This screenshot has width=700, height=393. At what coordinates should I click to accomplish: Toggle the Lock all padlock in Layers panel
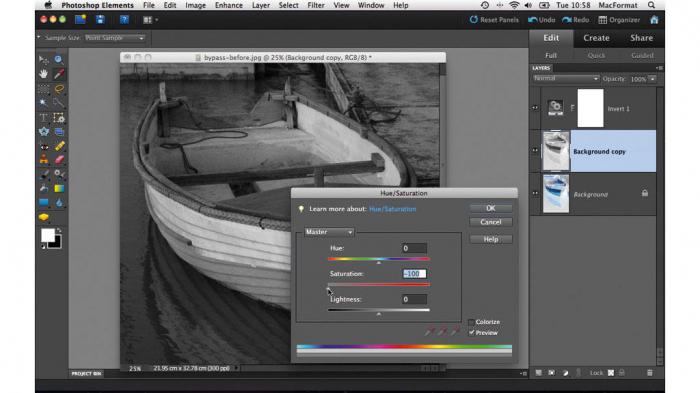(x=622, y=372)
